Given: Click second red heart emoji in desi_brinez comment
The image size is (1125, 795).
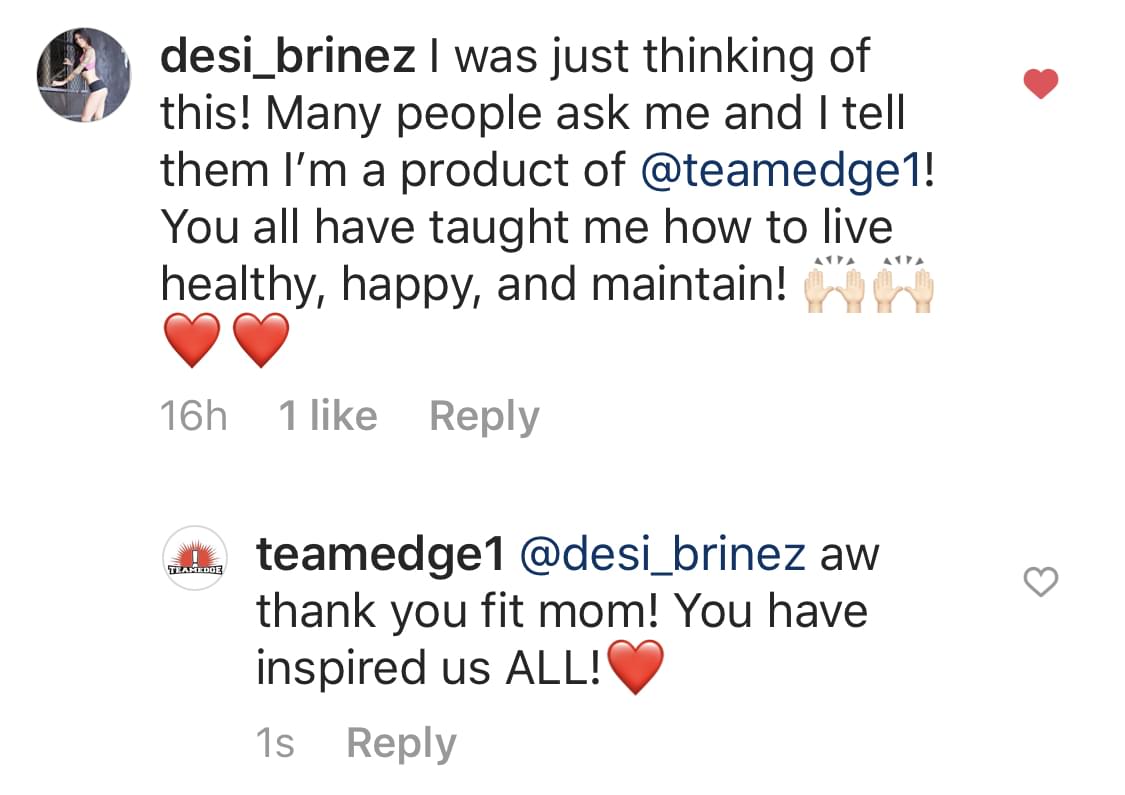Looking at the screenshot, I should coord(261,340).
